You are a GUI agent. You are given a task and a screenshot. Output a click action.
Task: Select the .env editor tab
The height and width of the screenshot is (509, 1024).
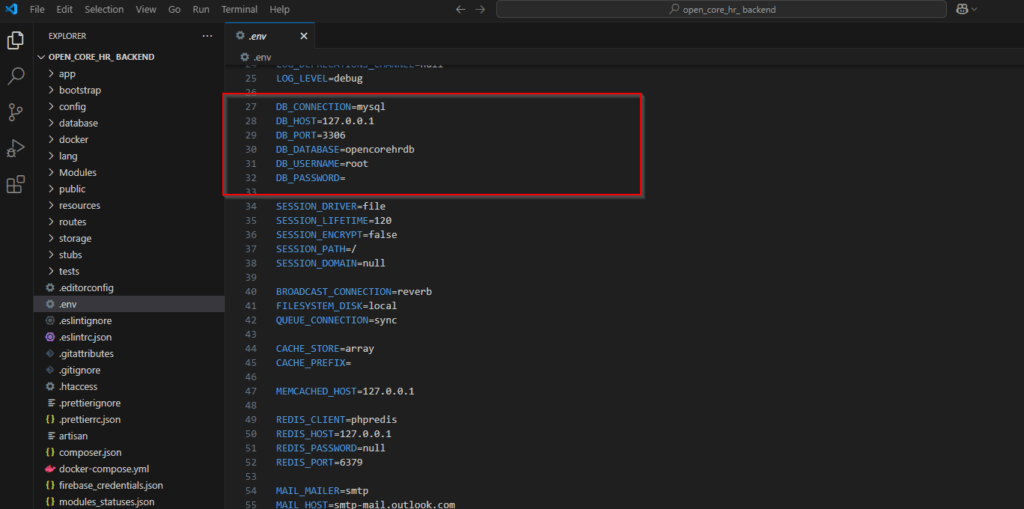tap(270, 36)
